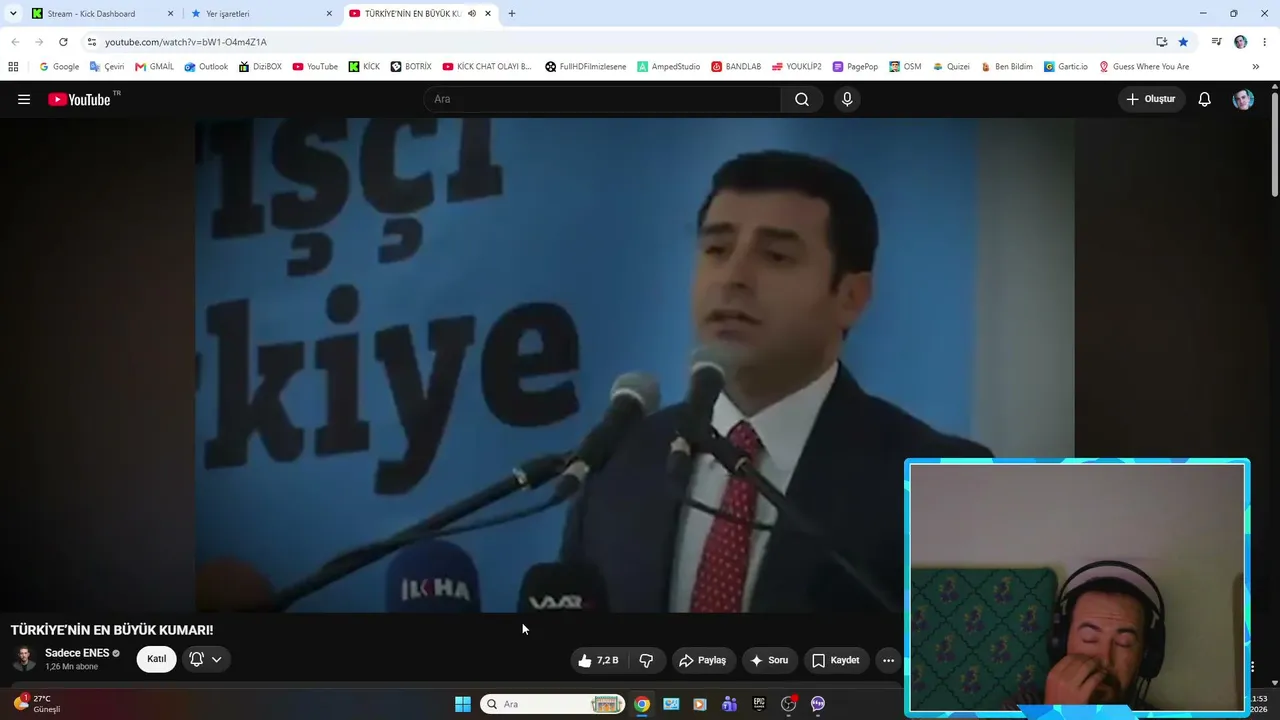Click the YouTube search magnifier button
The height and width of the screenshot is (720, 1280).
click(802, 99)
